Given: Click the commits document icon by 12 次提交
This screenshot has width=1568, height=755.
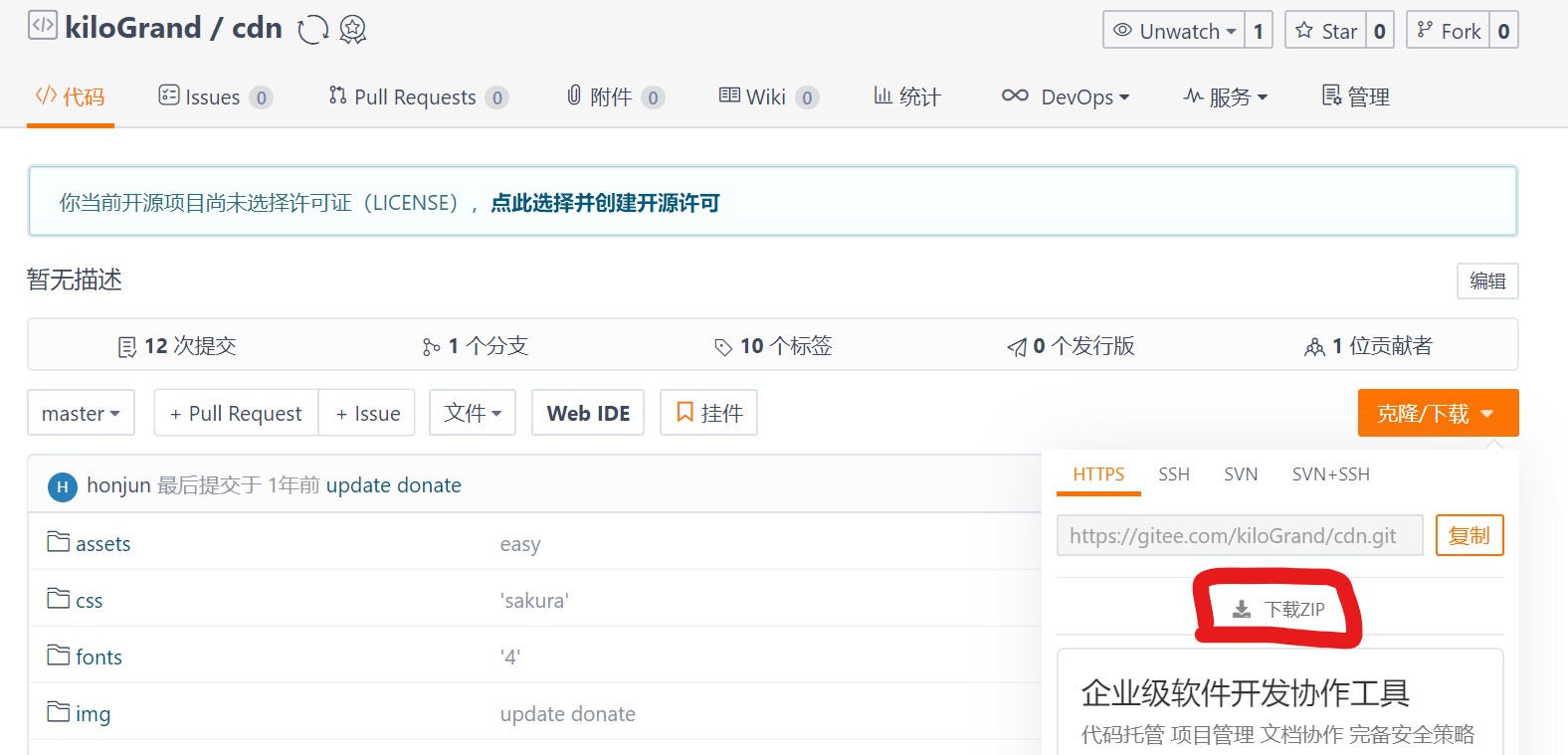Looking at the screenshot, I should pyautogui.click(x=127, y=346).
